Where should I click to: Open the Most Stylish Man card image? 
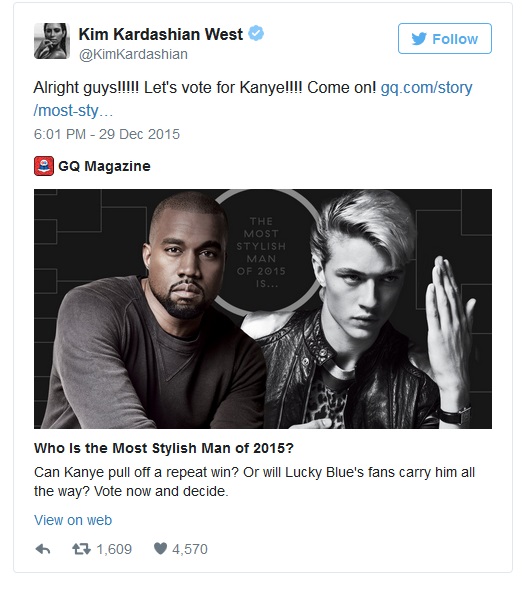263,309
